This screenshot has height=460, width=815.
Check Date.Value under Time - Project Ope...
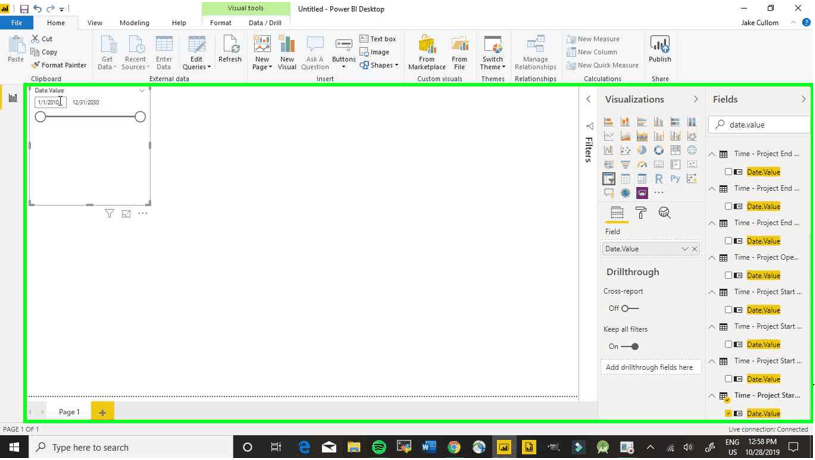[x=728, y=275]
